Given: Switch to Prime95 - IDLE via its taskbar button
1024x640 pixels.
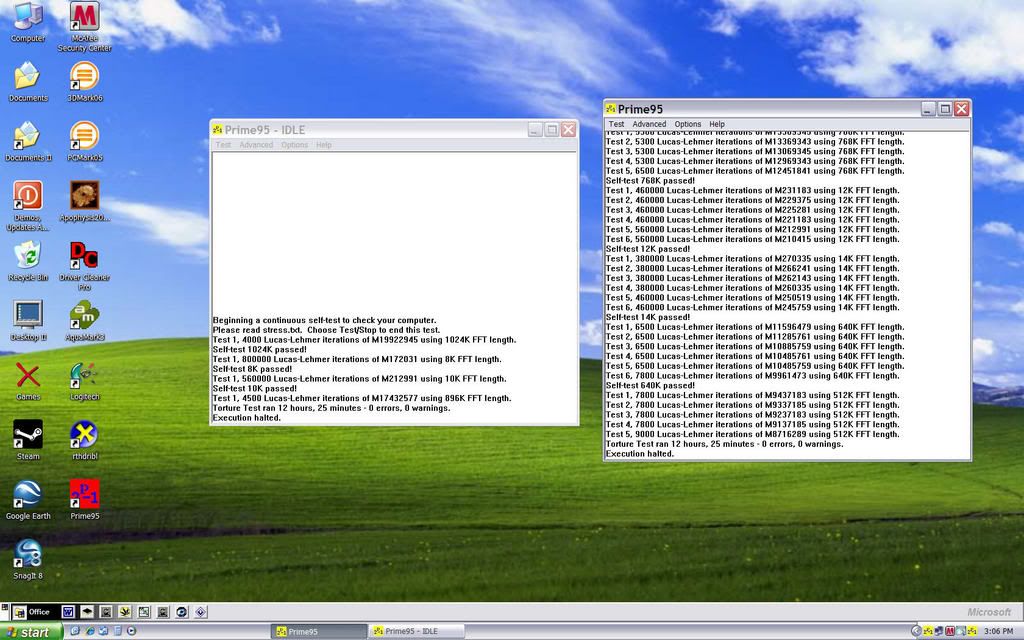Looking at the screenshot, I should coord(416,632).
